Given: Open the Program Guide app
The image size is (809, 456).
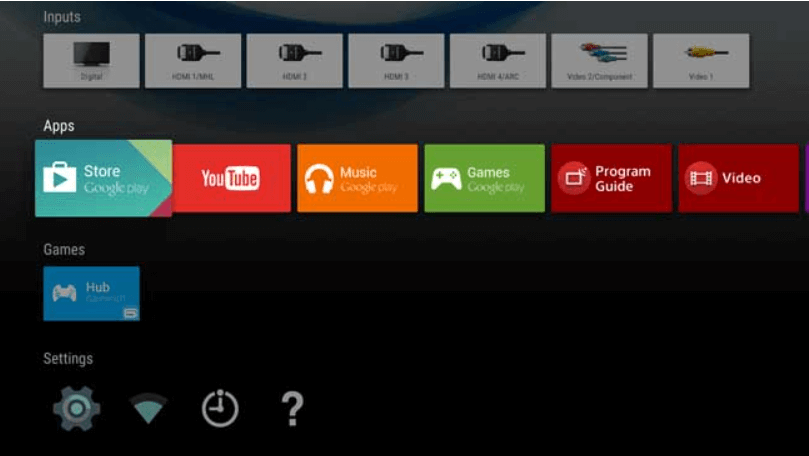Looking at the screenshot, I should point(611,178).
